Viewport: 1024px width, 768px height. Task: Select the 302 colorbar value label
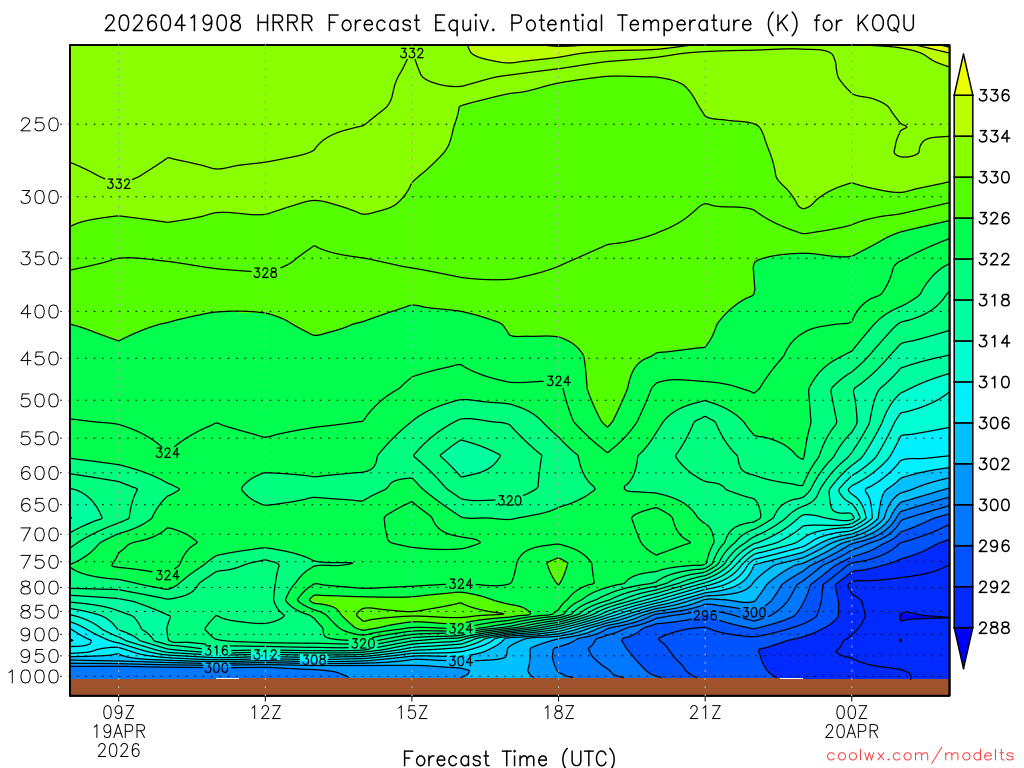pos(994,464)
